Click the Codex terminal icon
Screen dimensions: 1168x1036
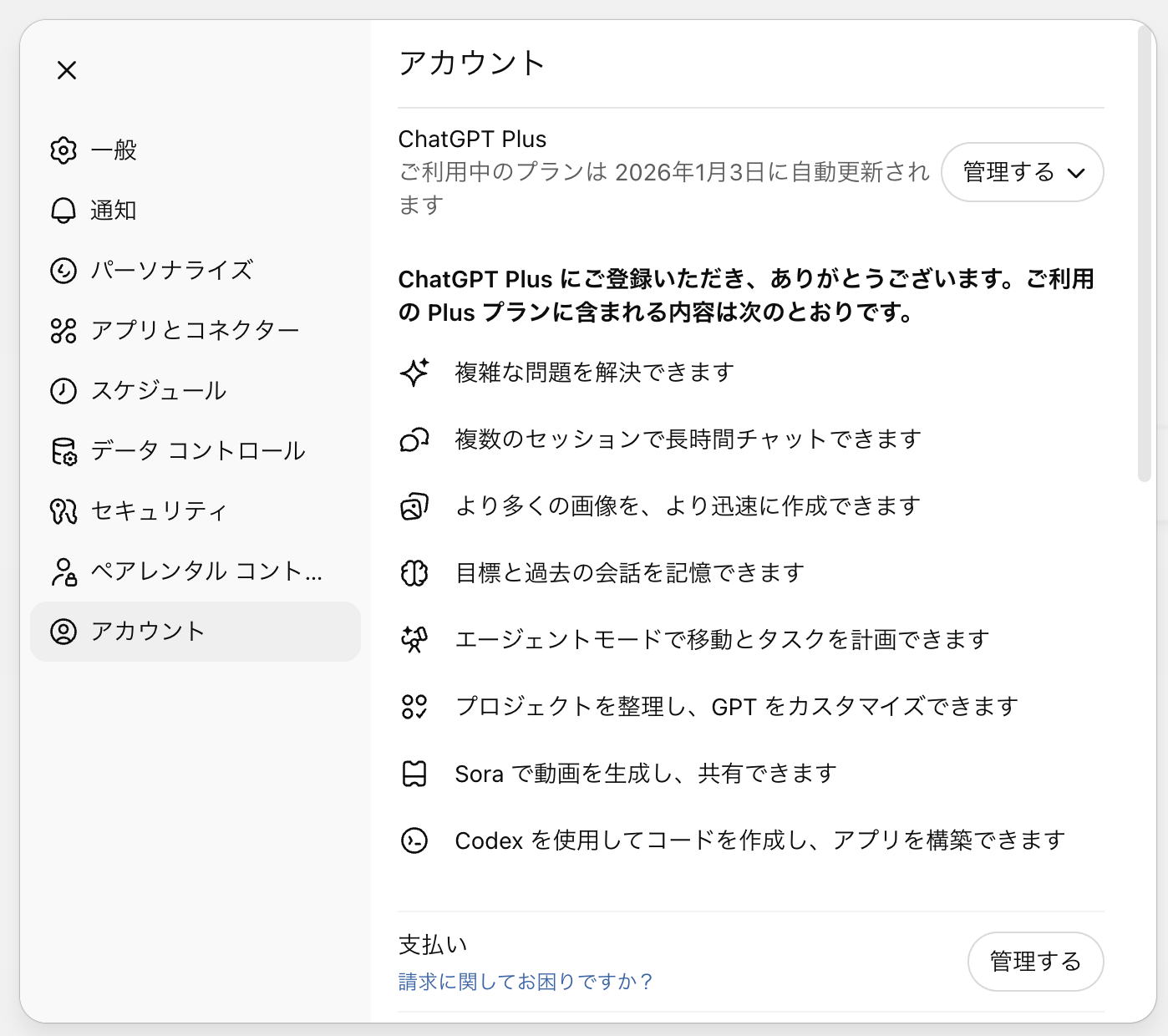[414, 840]
